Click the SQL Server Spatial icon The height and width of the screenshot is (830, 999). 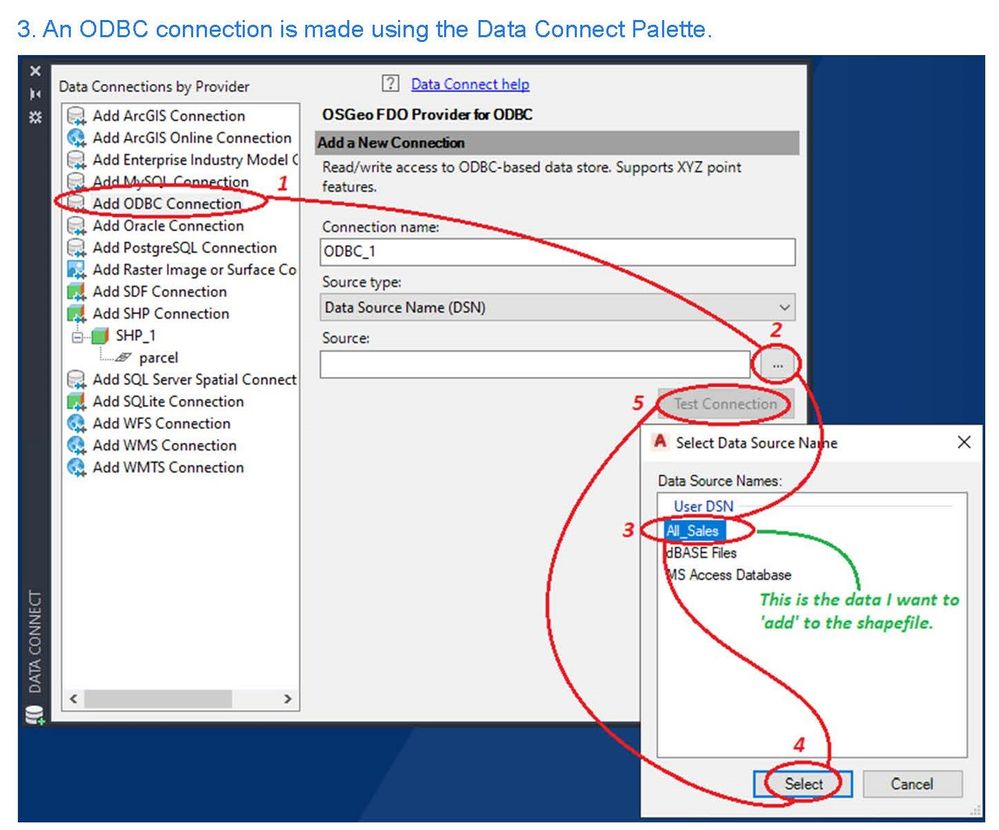point(76,380)
